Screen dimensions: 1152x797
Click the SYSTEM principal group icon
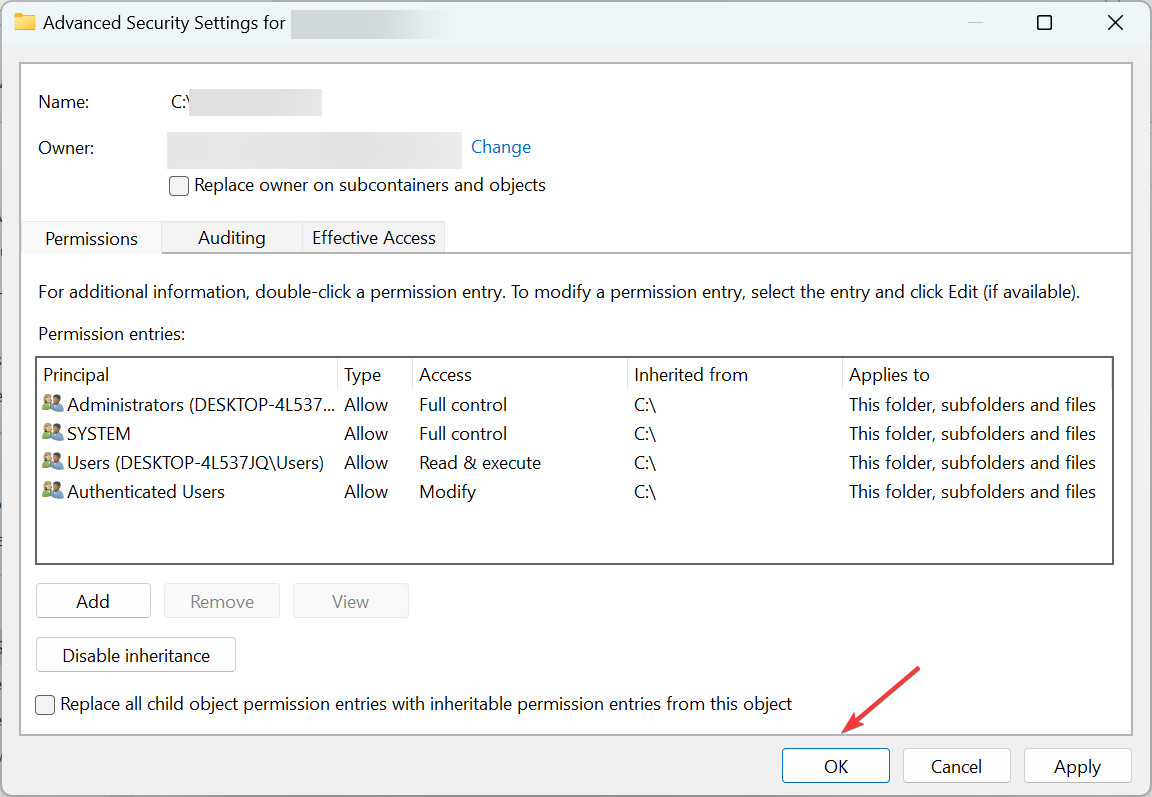[52, 433]
